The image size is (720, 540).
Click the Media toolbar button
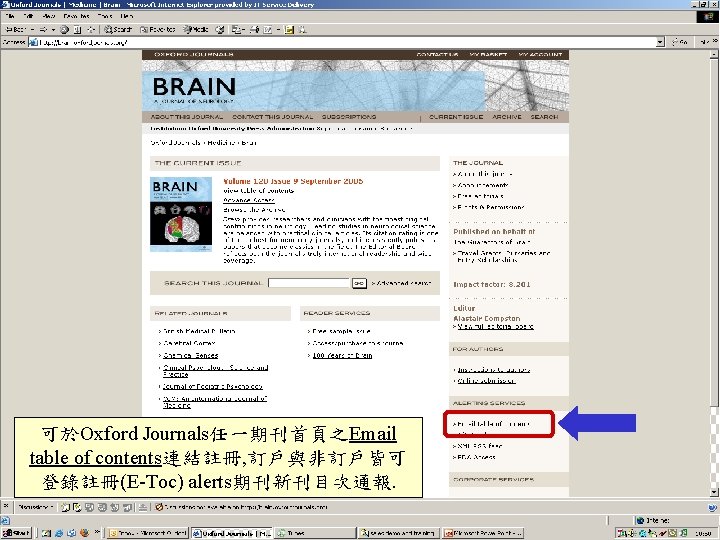pyautogui.click(x=196, y=29)
